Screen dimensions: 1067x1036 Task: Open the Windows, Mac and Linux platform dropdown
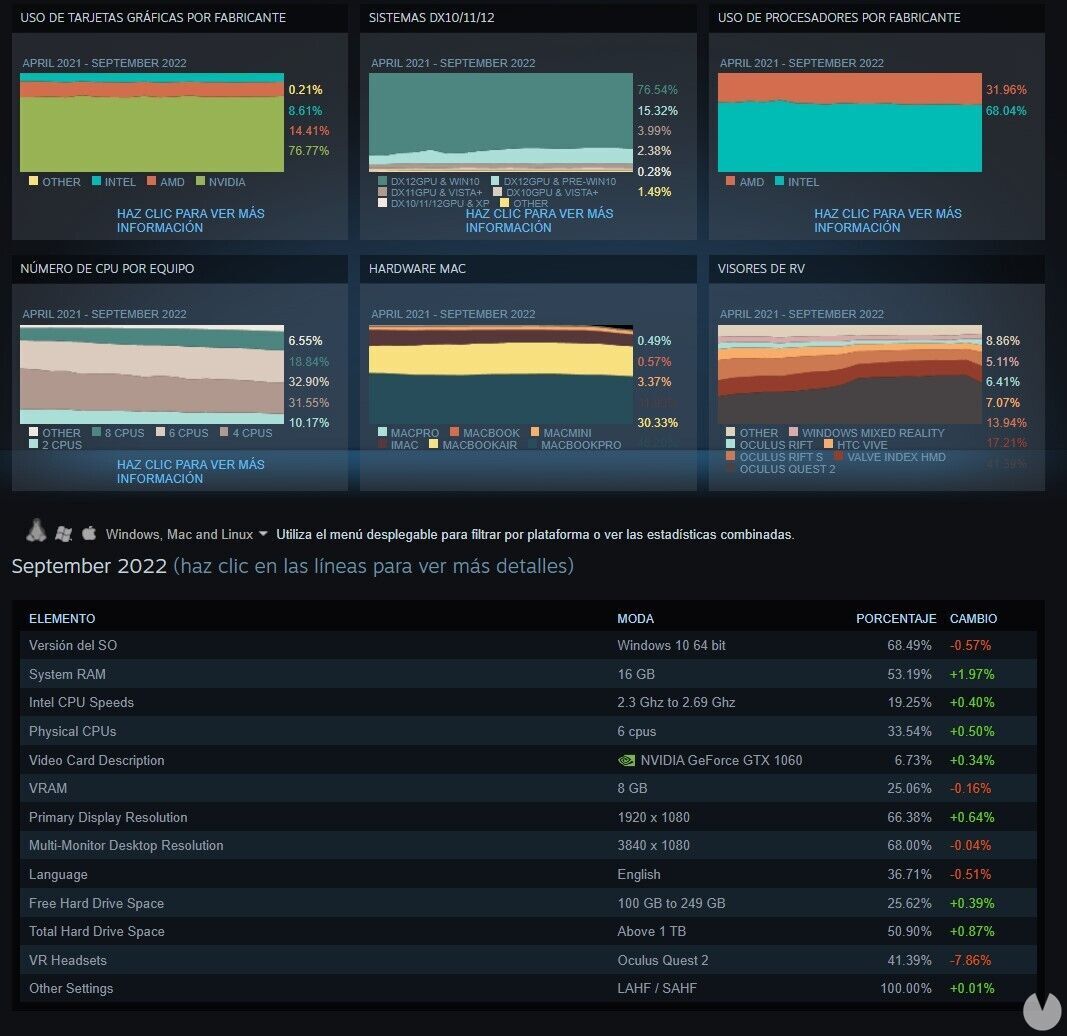186,534
